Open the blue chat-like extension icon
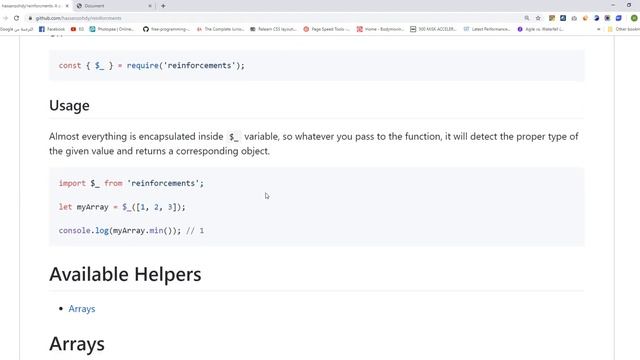This screenshot has width=640, height=360. [618, 18]
